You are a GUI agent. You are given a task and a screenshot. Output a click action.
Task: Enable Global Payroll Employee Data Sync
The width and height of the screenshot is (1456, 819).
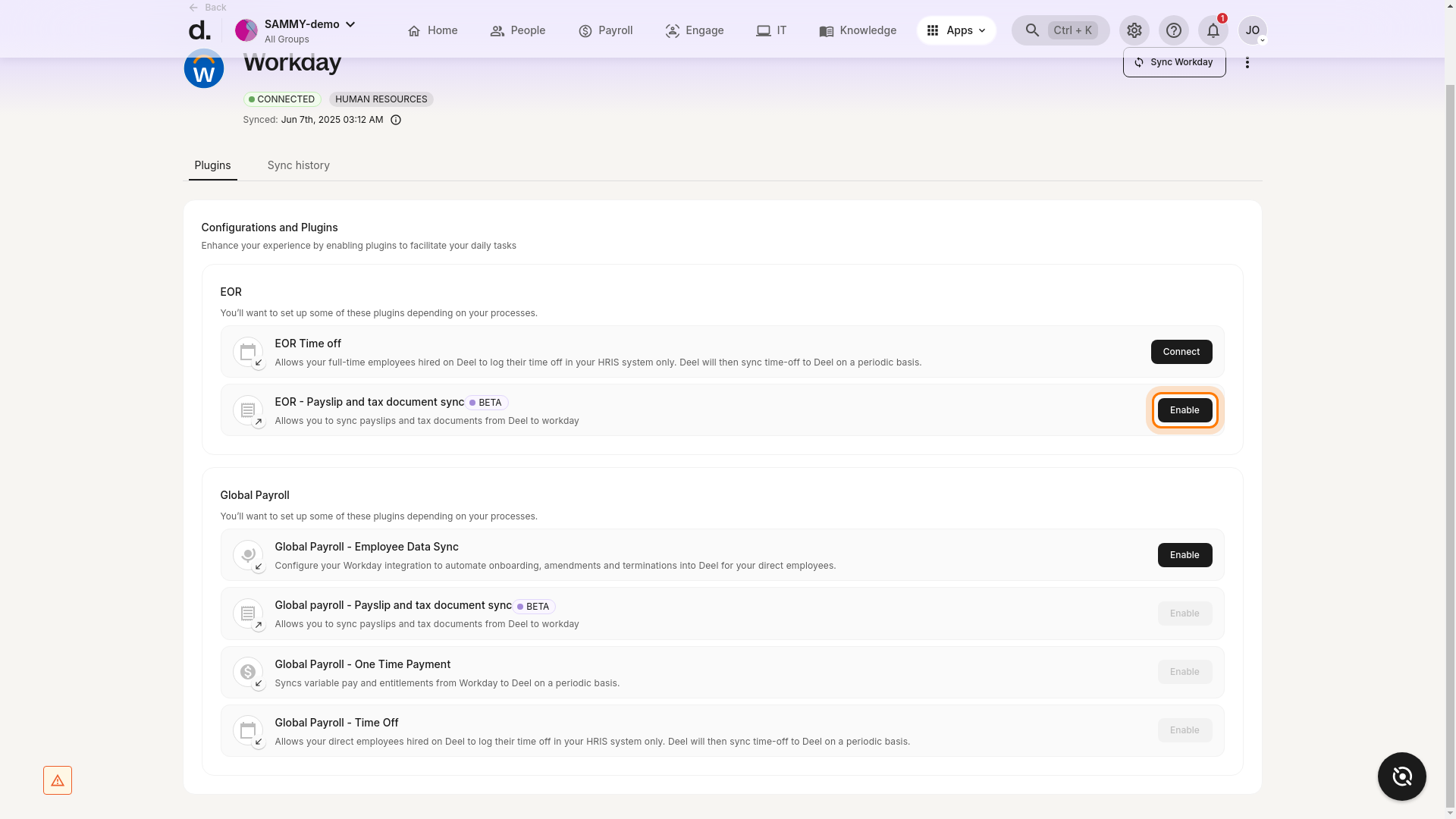1184,555
